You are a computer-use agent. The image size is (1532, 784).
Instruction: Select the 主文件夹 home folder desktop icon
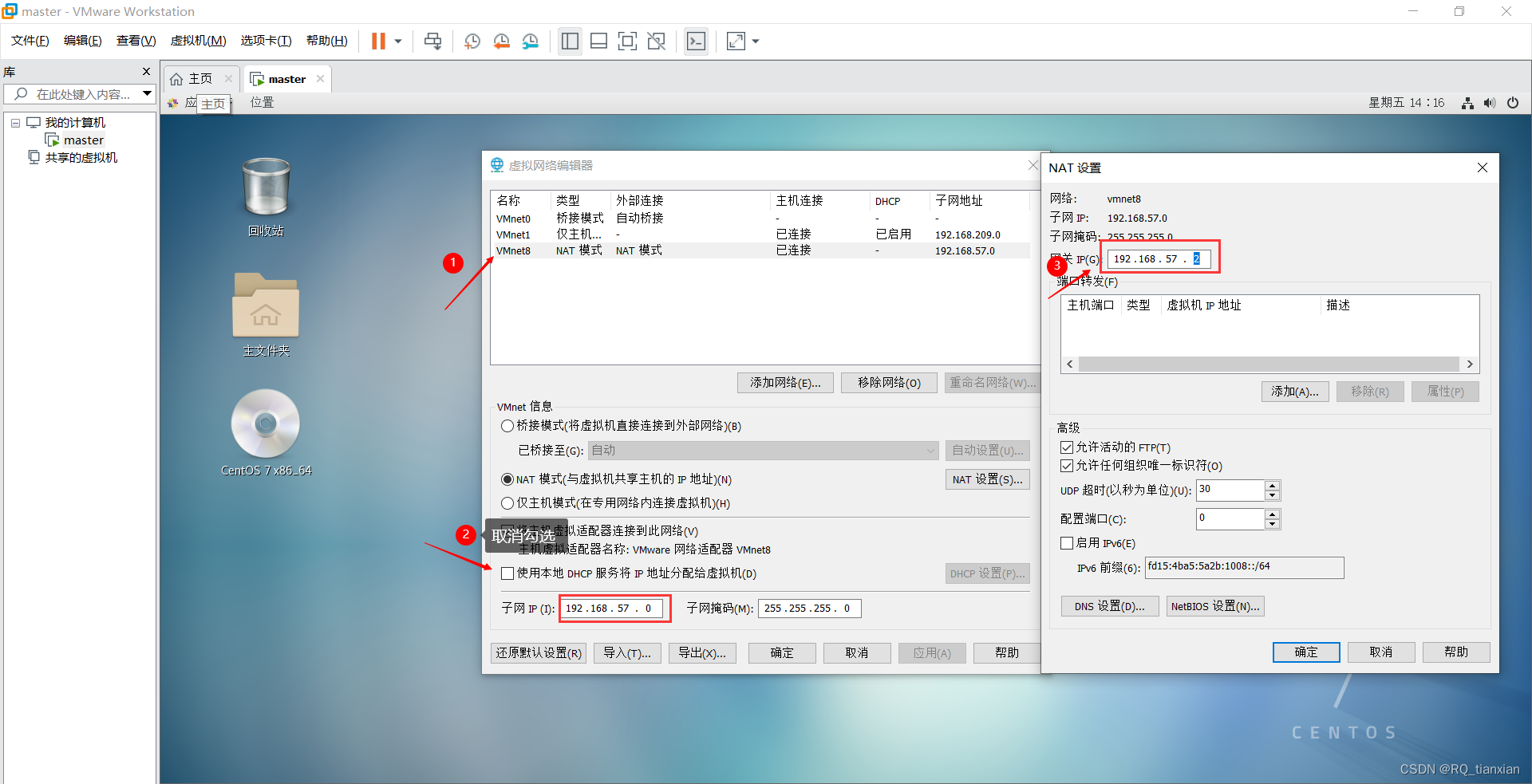[266, 315]
